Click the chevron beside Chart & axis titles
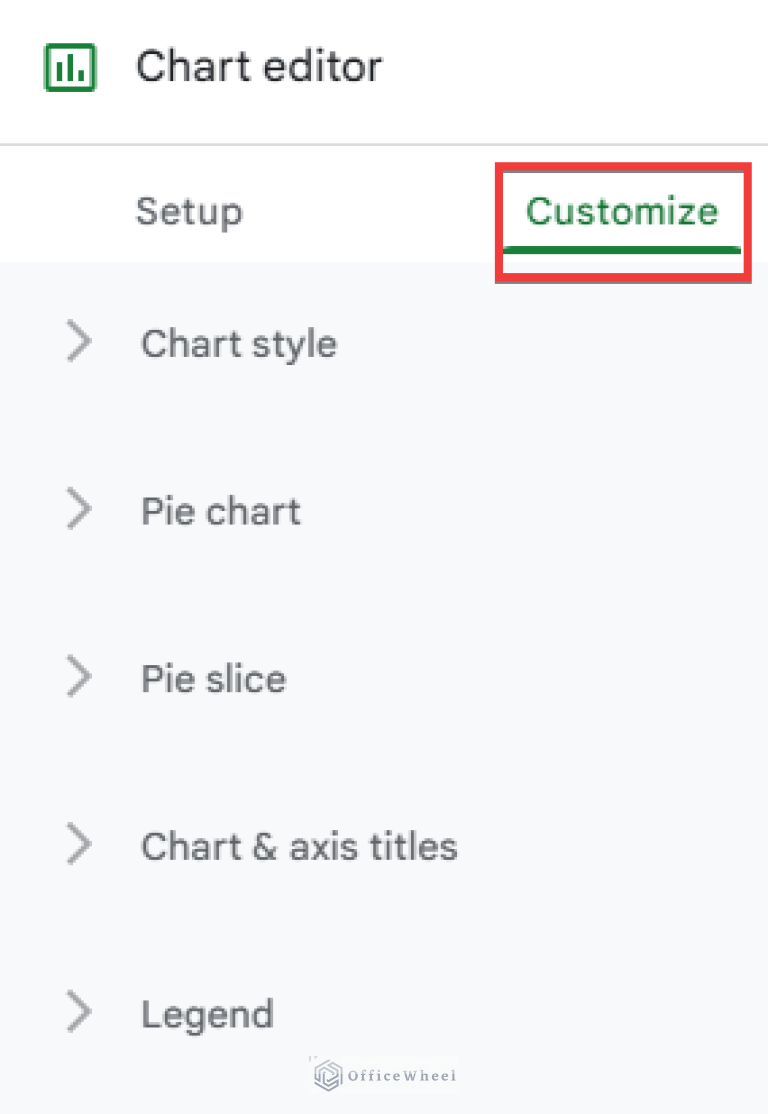Image resolution: width=768 pixels, height=1114 pixels. (x=80, y=845)
